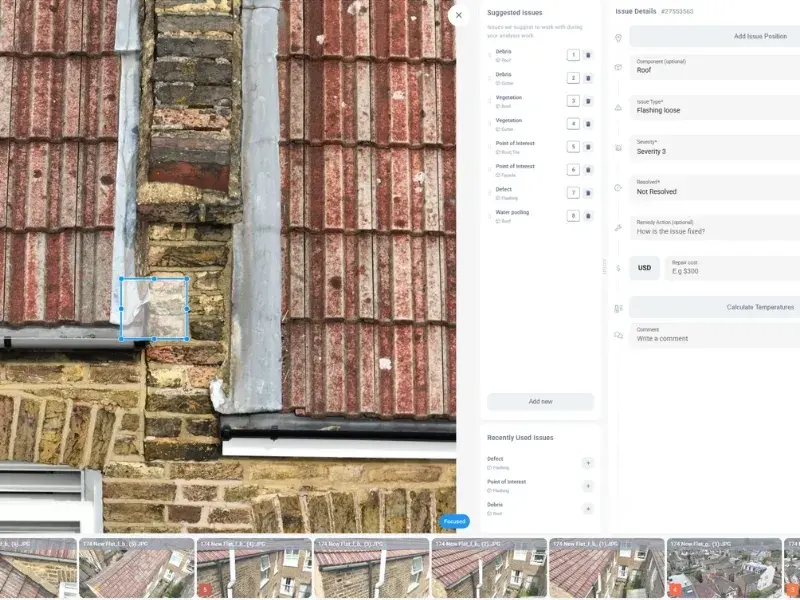Toggle the blue Focused badge
Image resolution: width=800 pixels, height=600 pixels.
(454, 521)
